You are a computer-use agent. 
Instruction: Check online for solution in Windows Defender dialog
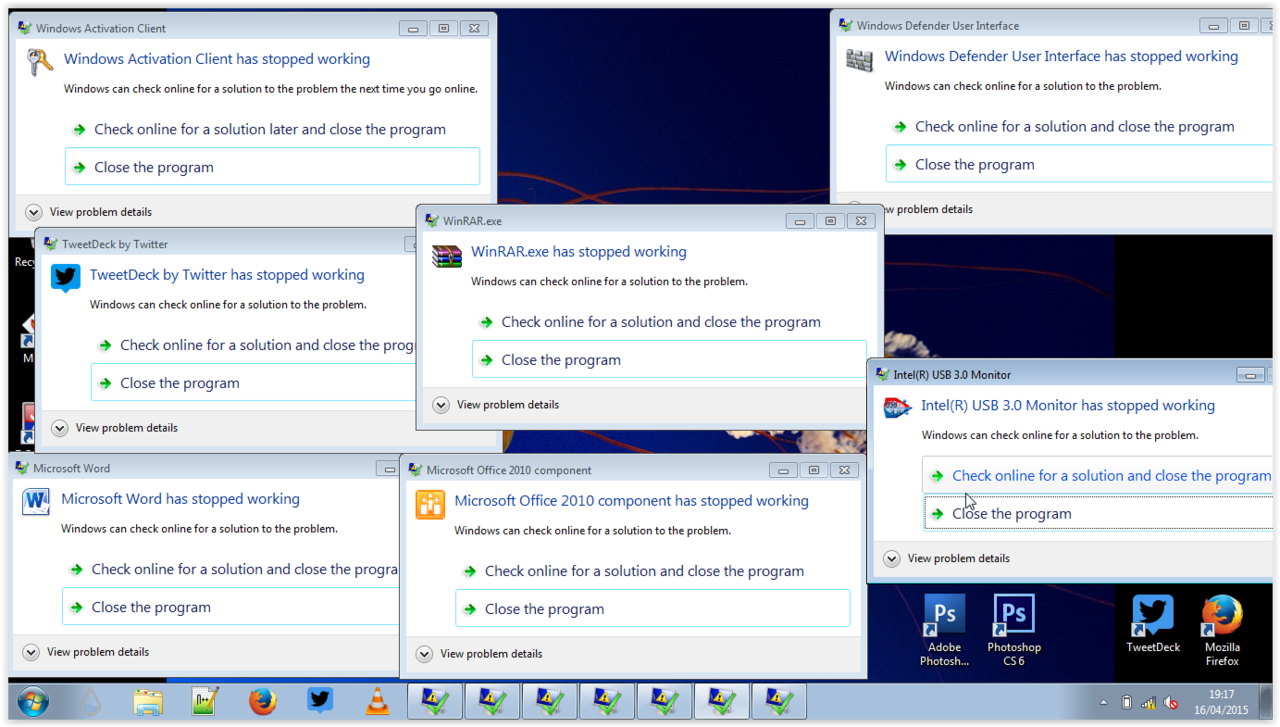(1074, 127)
